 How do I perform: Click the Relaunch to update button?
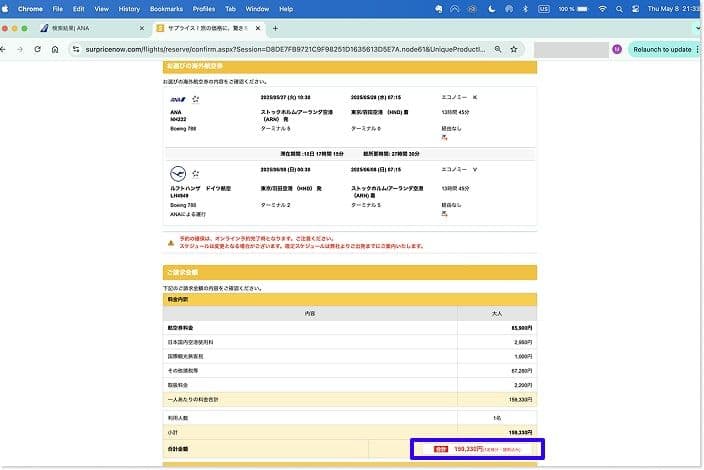coord(662,48)
